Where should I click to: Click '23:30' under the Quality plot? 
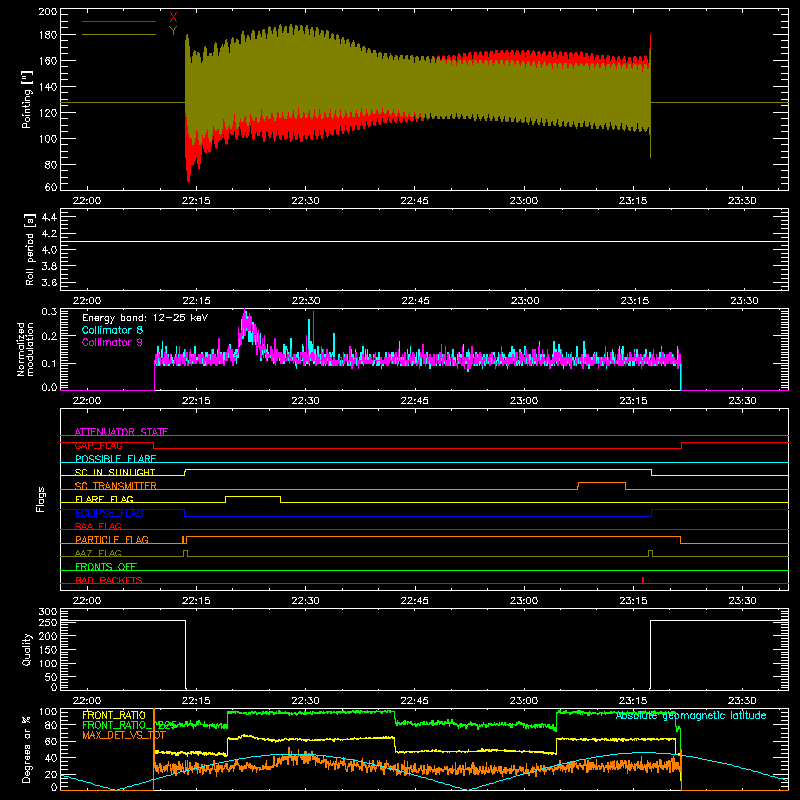click(x=742, y=701)
